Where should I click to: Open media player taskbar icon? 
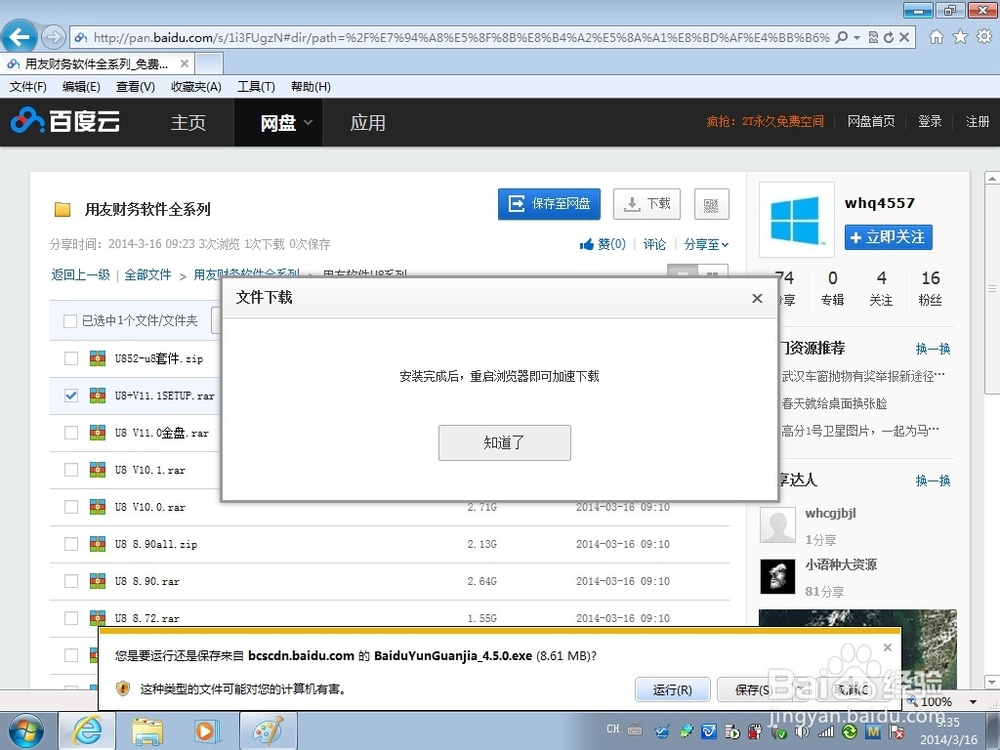click(x=206, y=731)
